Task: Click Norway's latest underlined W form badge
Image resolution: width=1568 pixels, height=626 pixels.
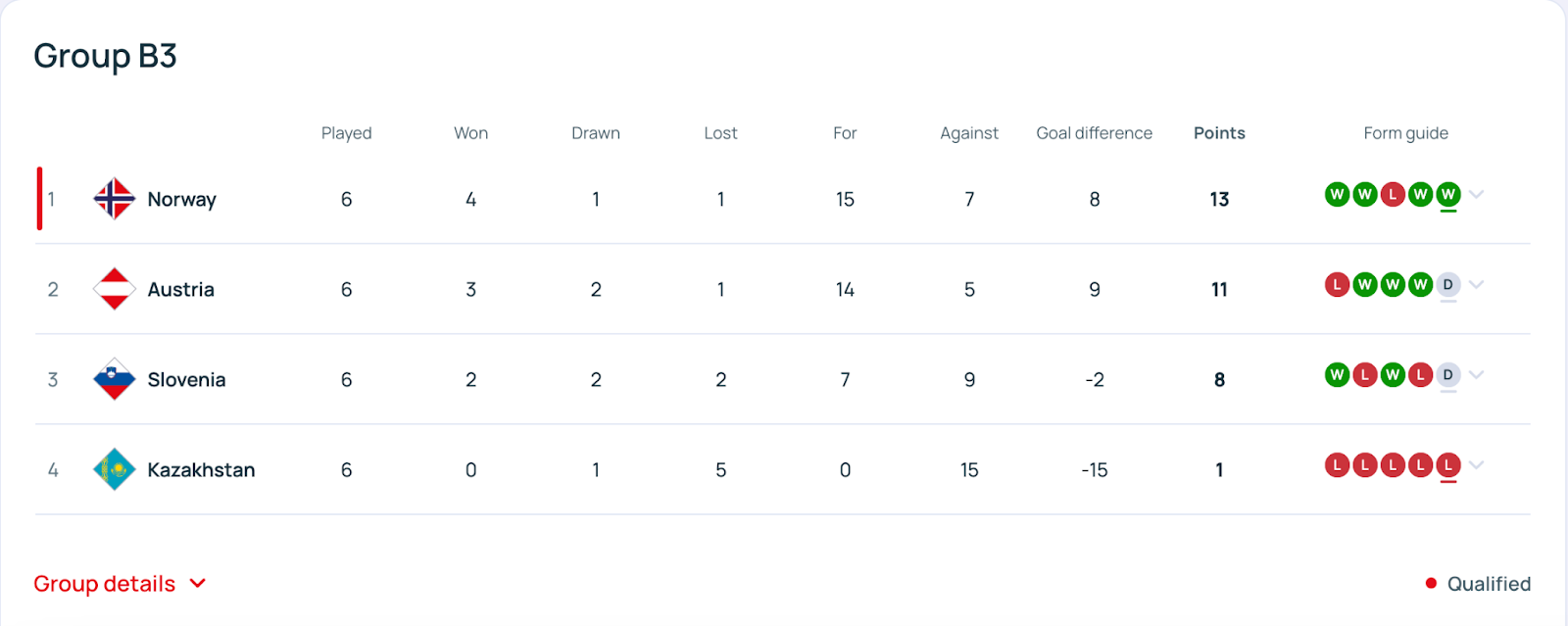Action: coord(1448,195)
